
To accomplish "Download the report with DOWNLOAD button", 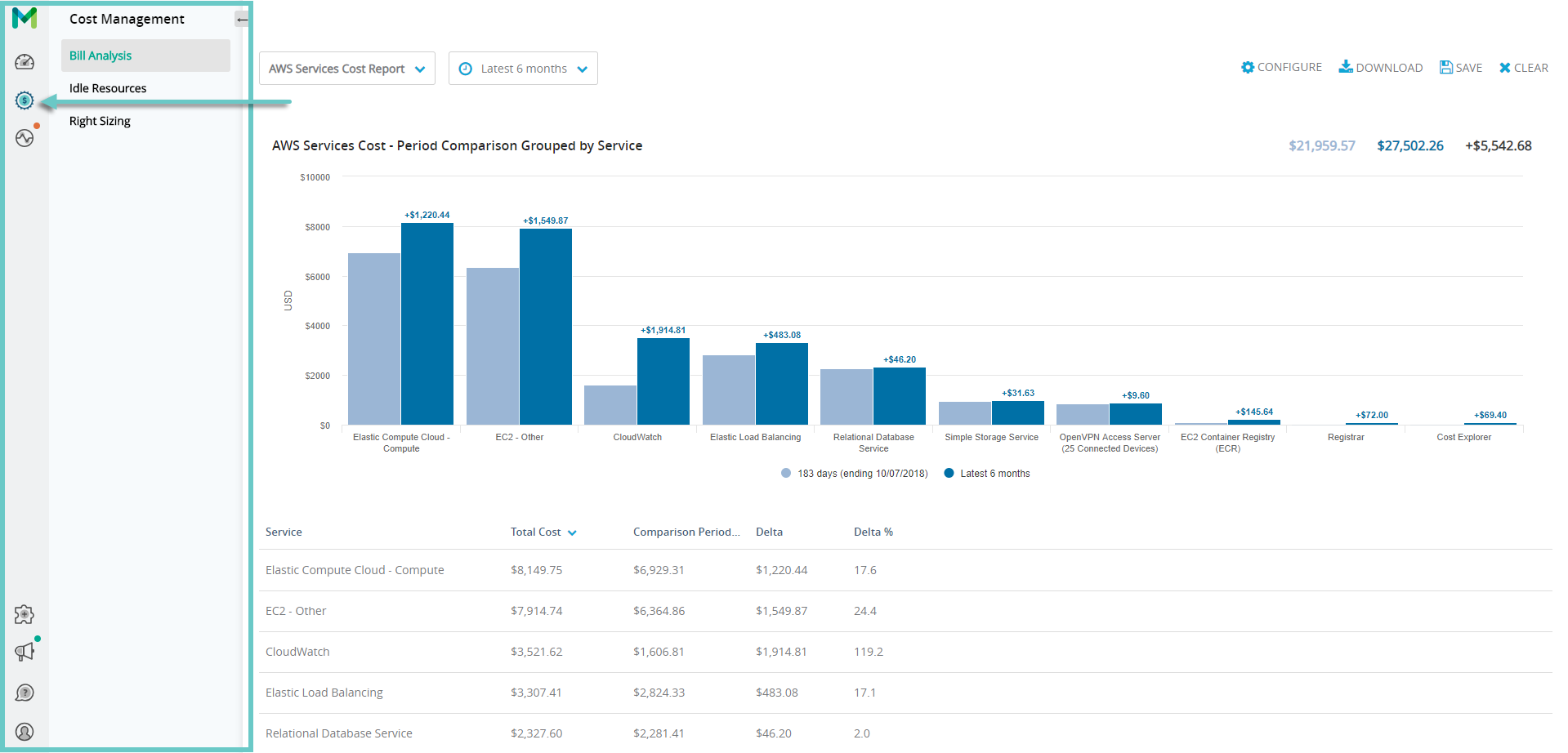I will click(x=1380, y=68).
